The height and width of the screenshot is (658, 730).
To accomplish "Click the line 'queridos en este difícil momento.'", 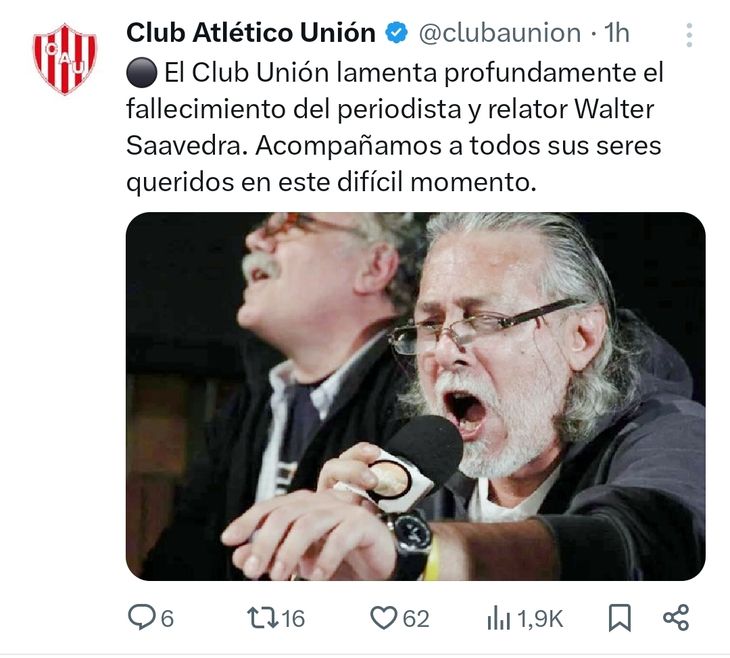I will point(331,182).
